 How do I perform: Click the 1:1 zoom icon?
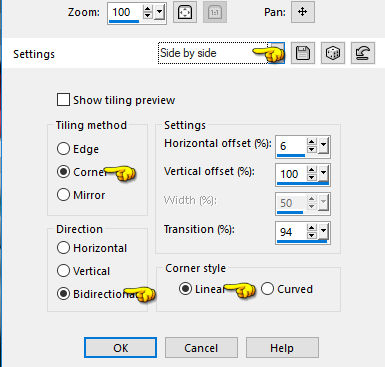215,12
